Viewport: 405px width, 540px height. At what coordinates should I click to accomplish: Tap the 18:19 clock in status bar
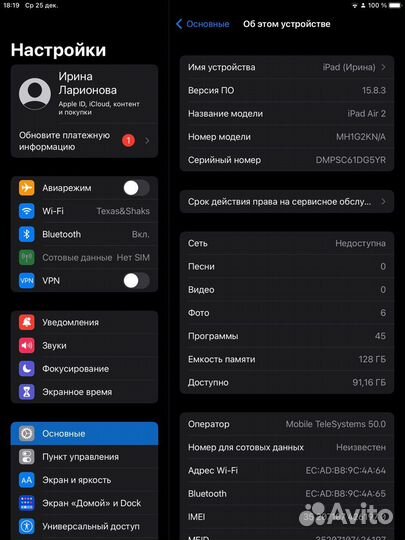[11, 6]
